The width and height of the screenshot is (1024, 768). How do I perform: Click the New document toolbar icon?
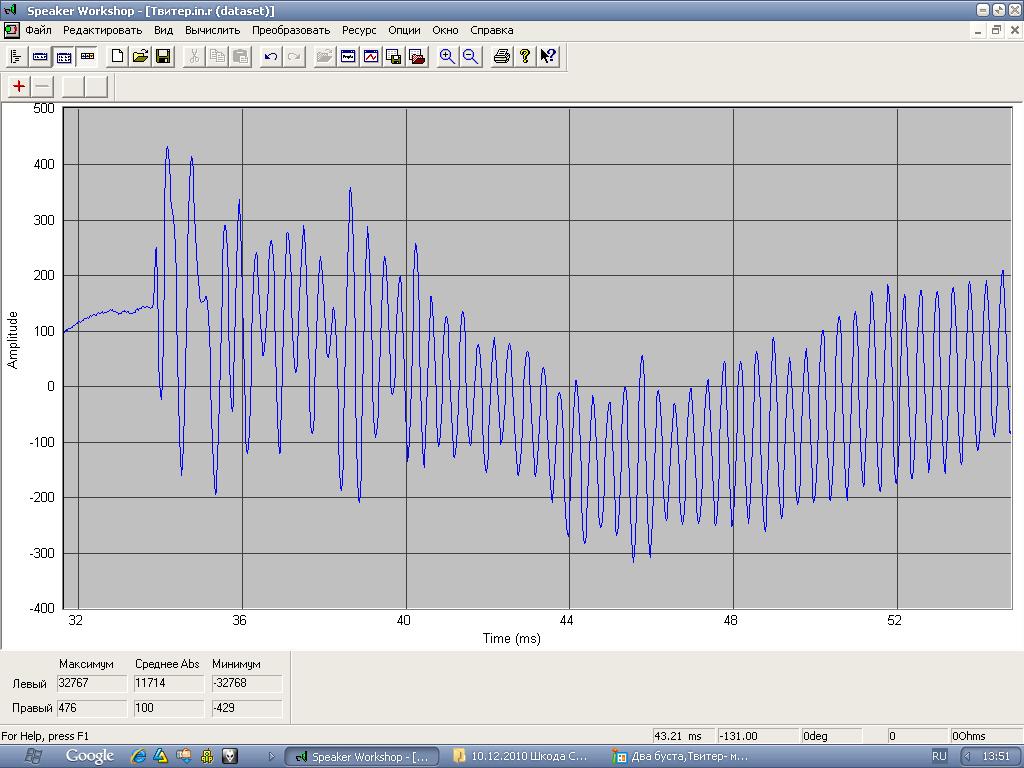[117, 56]
